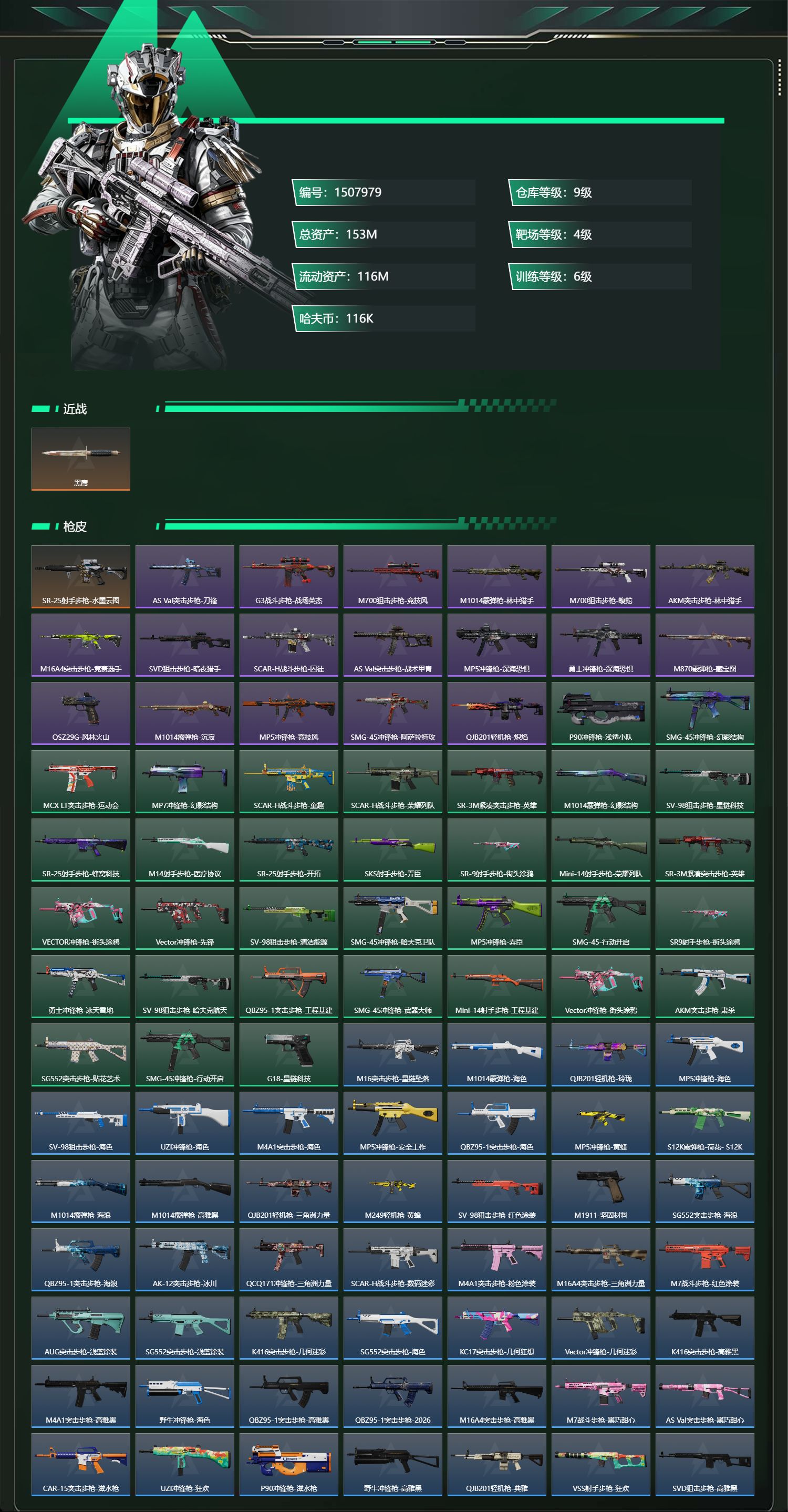788x1512 pixels.
Task: Click the M249轻机枪-黄蜂 skin card
Action: click(393, 1192)
